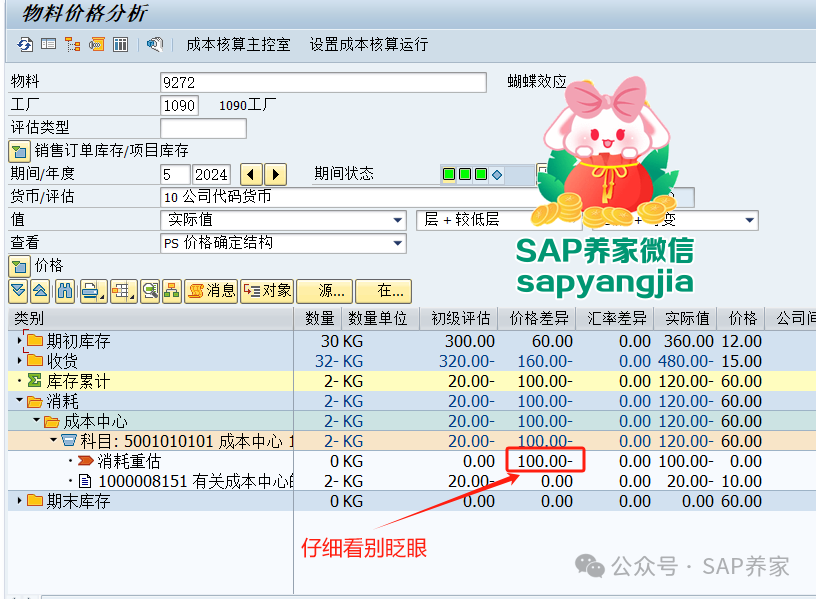Click the open folder icon beside 成本中心
Viewport: 816px width, 599px height.
tap(52, 421)
